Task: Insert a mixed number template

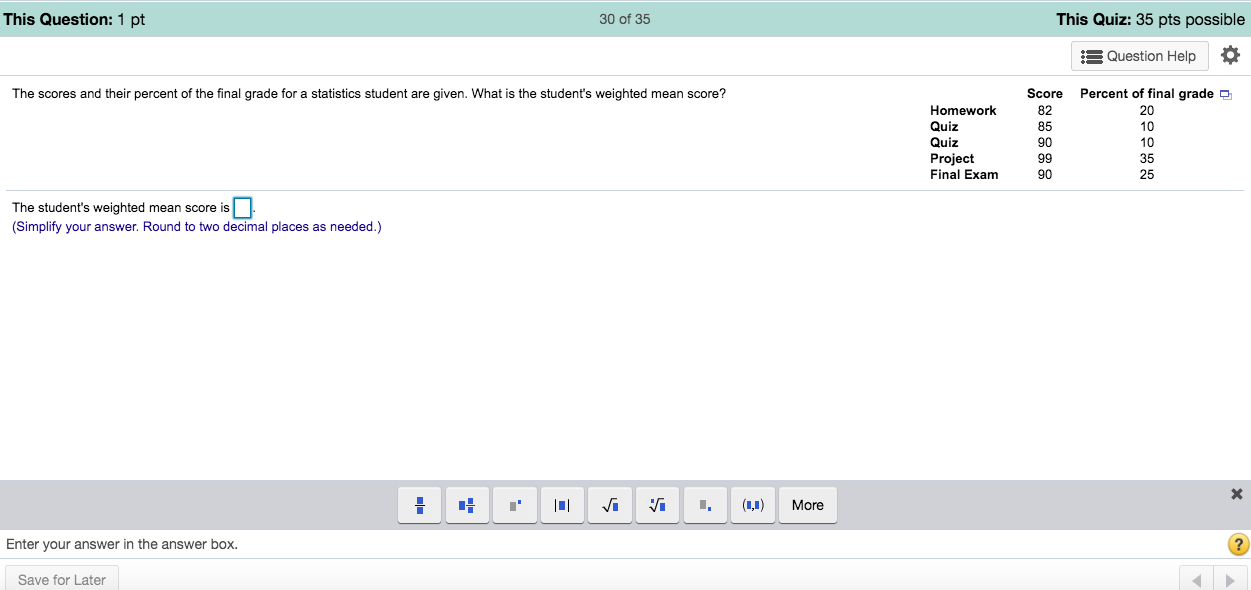Action: [x=468, y=506]
